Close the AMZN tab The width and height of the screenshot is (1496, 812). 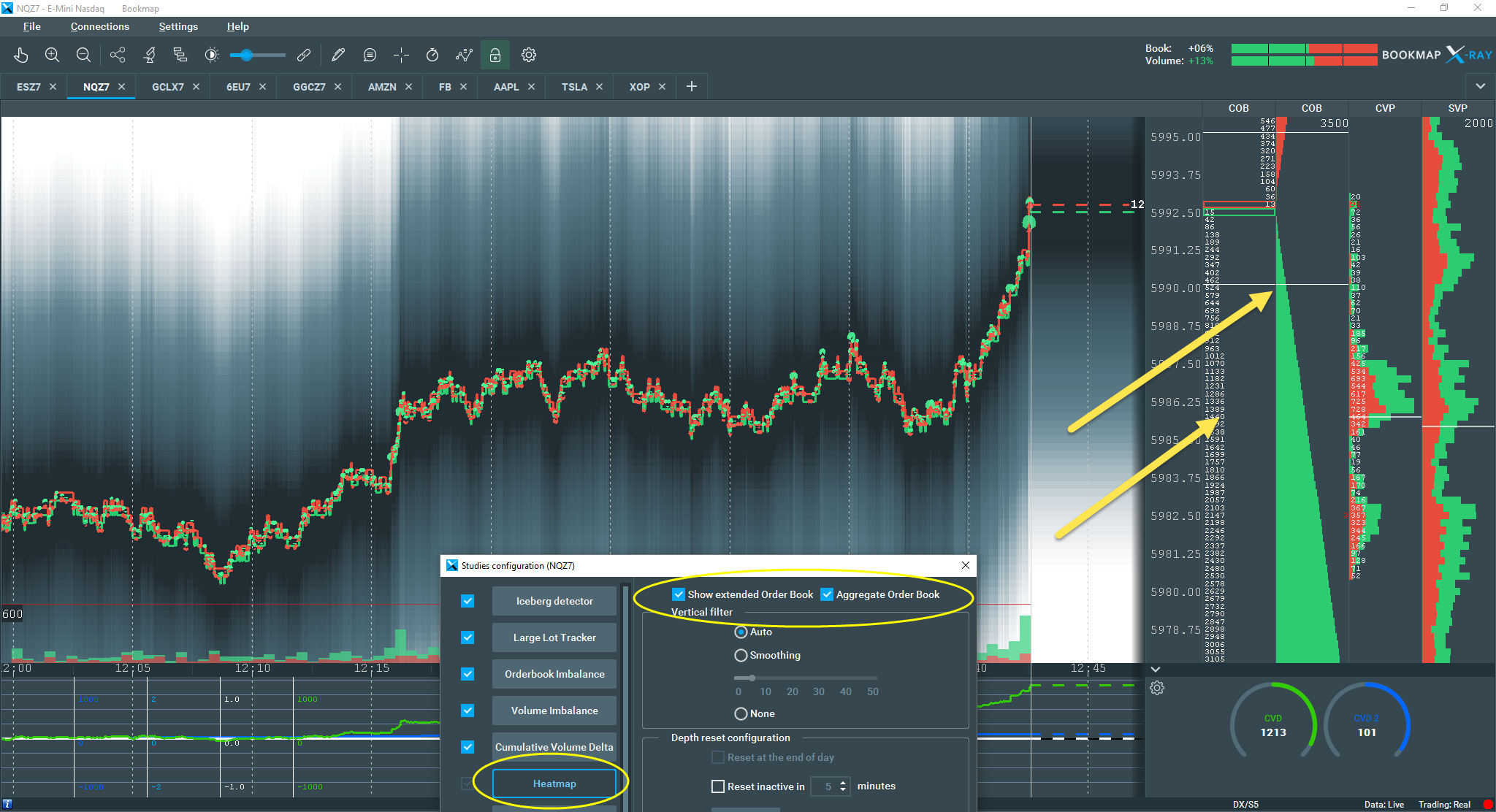408,86
